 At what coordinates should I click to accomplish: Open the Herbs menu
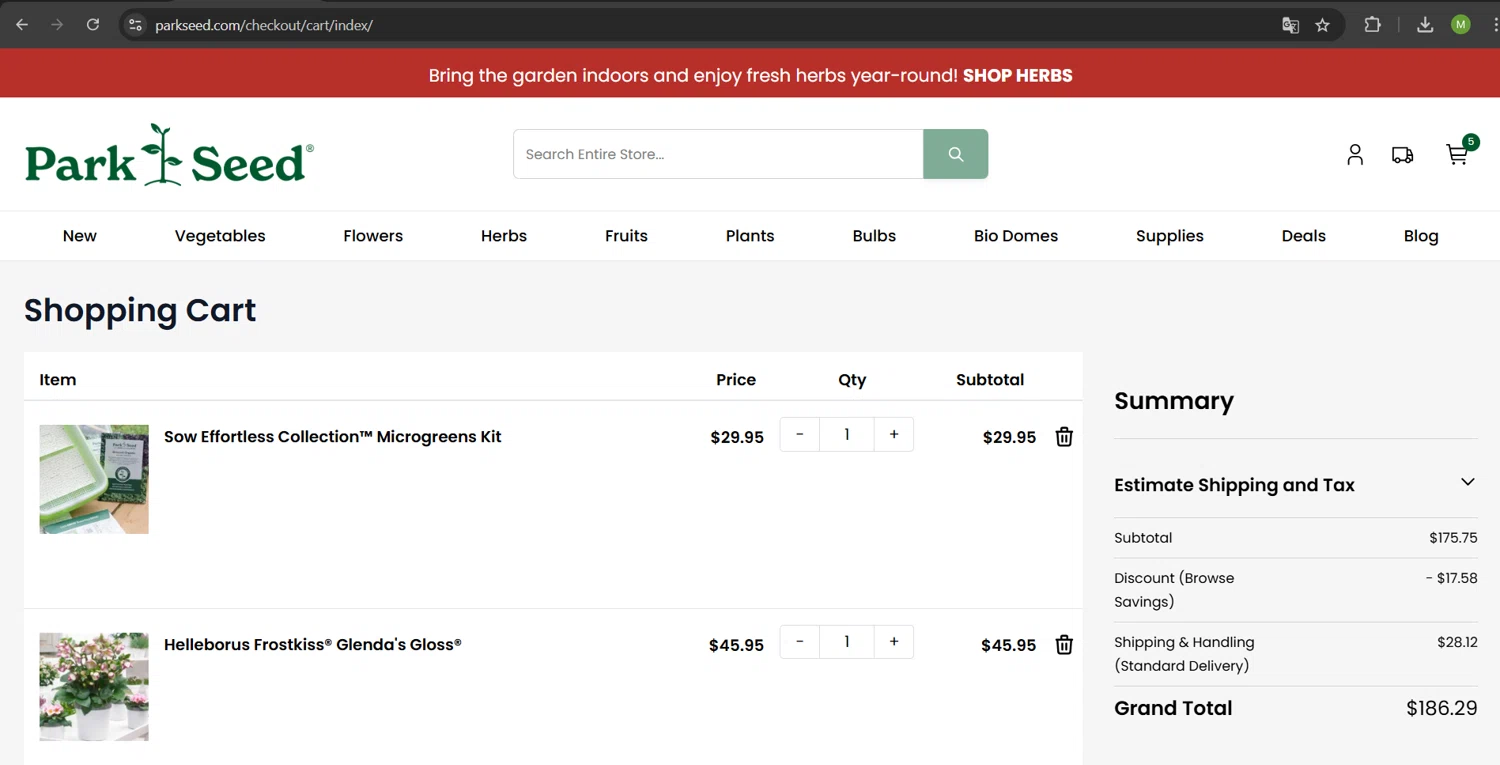pyautogui.click(x=504, y=236)
